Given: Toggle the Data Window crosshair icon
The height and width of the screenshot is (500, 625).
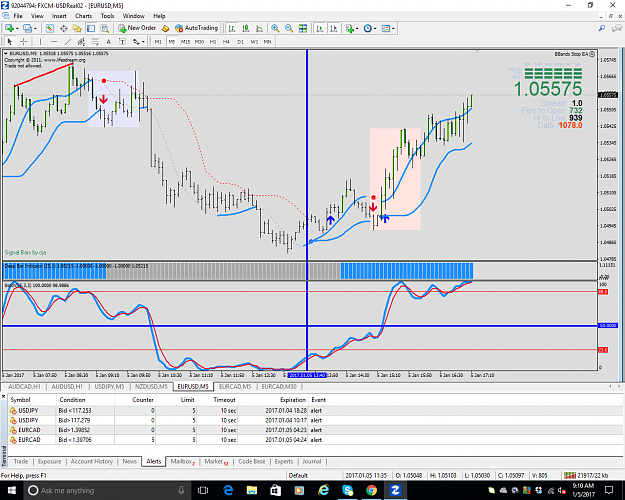Looking at the screenshot, I should (x=63, y=28).
